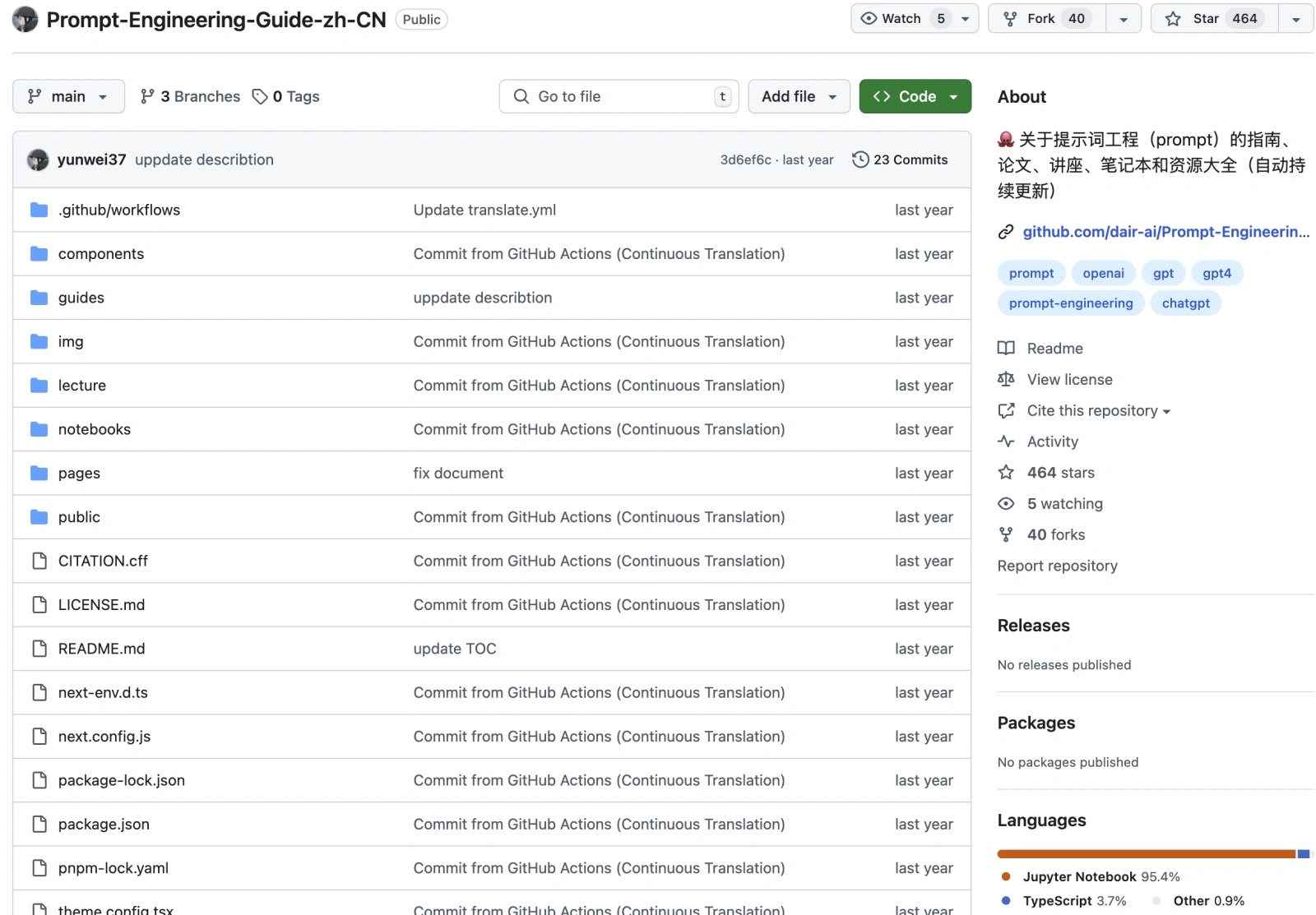This screenshot has height=915, width=1316.
Task: Click the repository owner avatar icon
Action: (25, 19)
